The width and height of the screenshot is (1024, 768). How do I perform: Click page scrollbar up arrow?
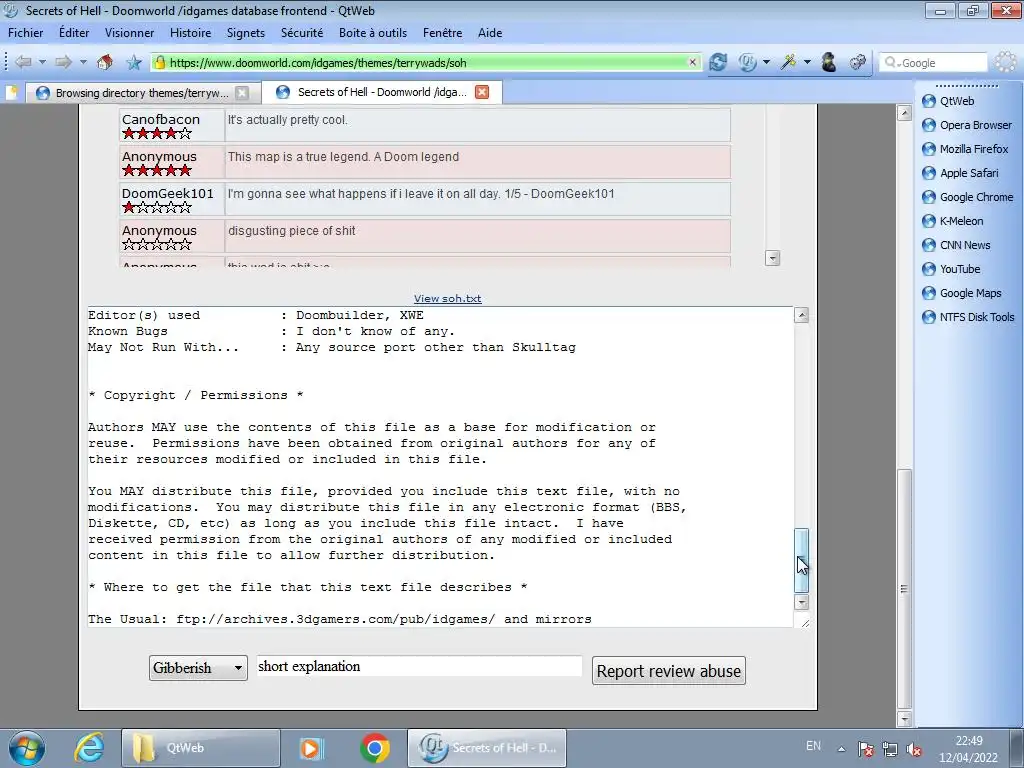(904, 113)
